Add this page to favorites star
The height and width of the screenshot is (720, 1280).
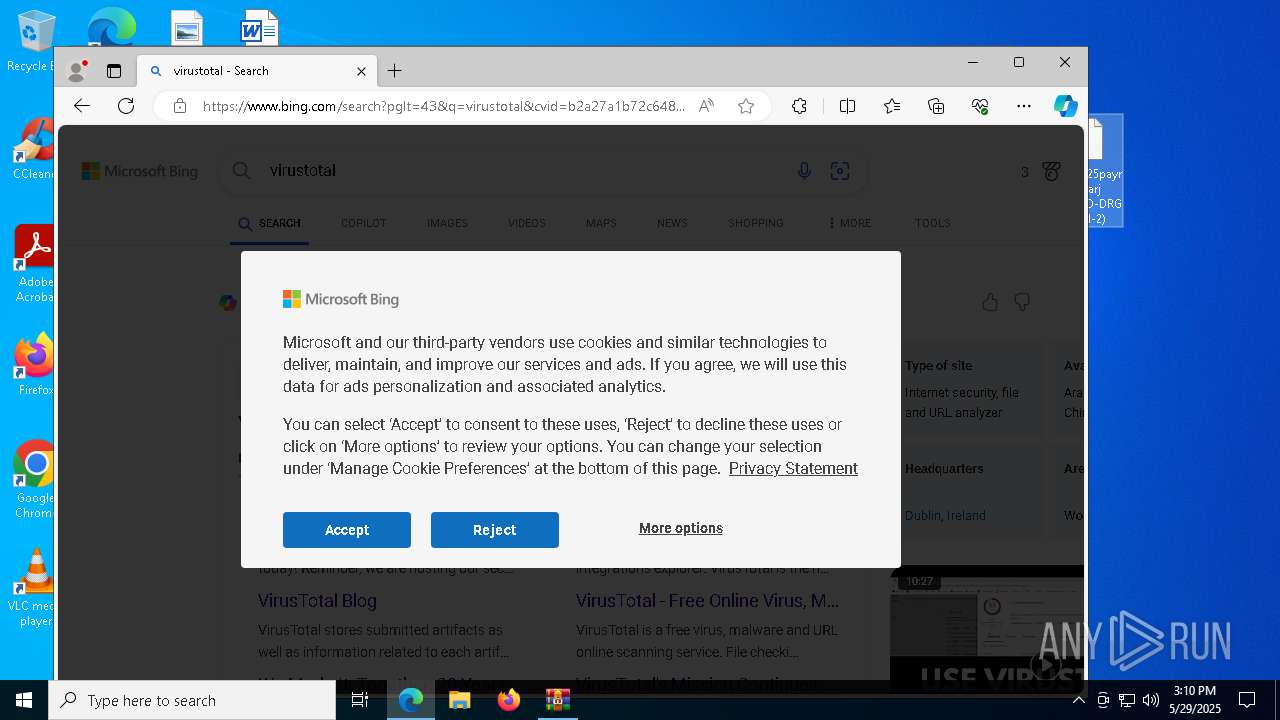[x=746, y=106]
